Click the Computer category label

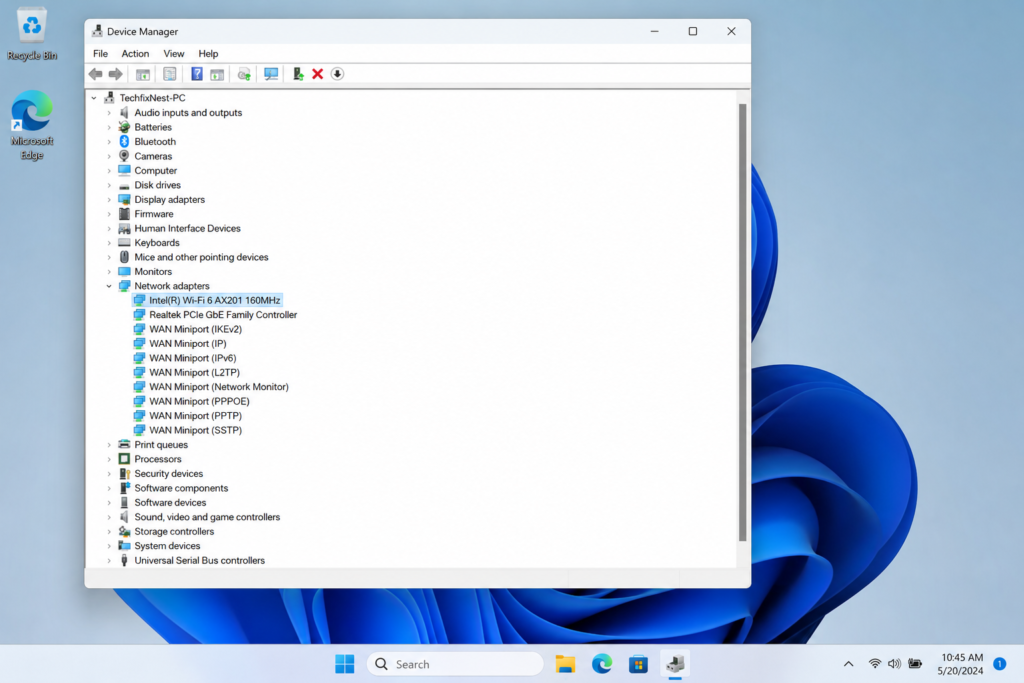pyautogui.click(x=155, y=170)
